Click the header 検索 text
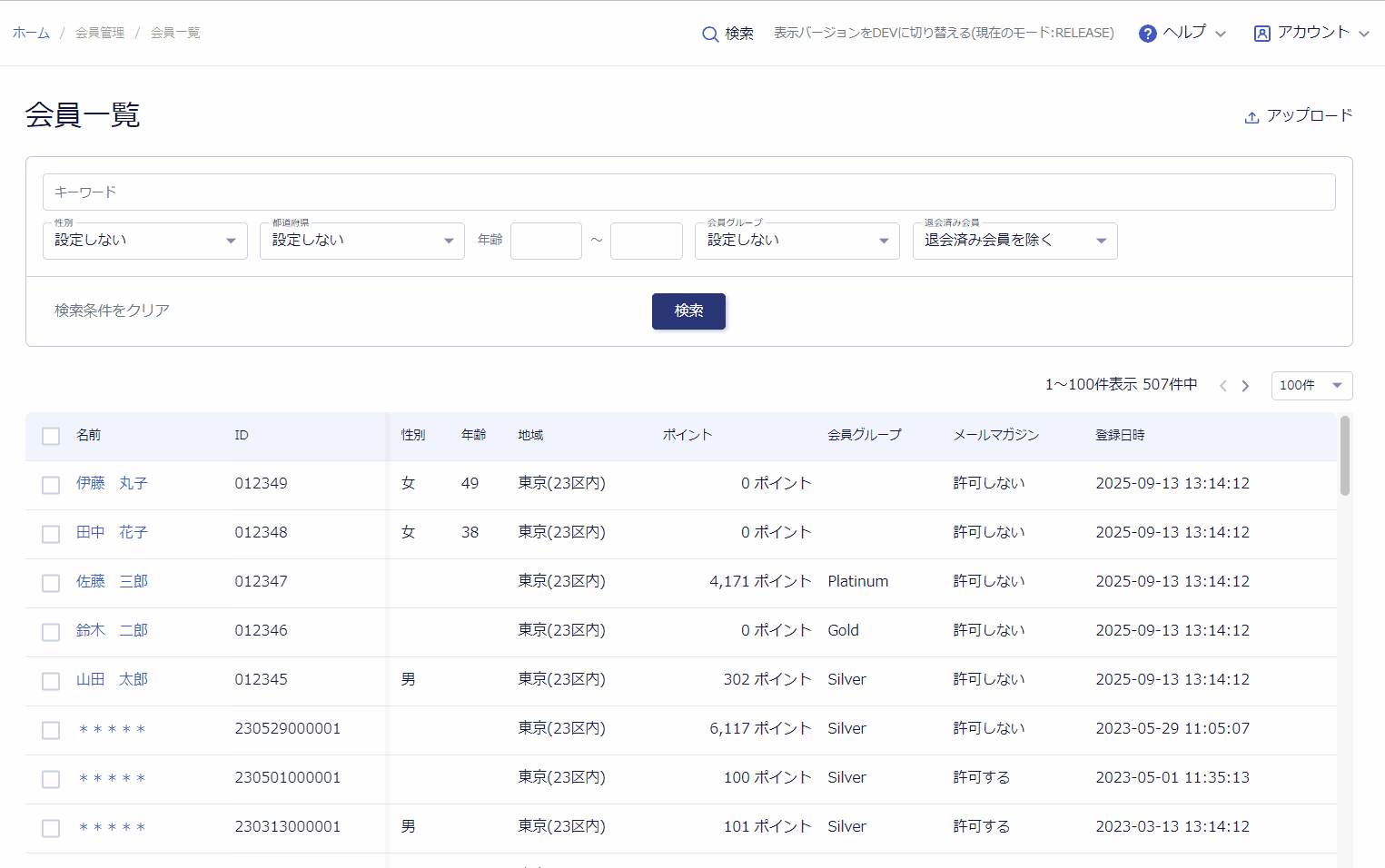Screen dimensions: 1385x868 point(739,34)
